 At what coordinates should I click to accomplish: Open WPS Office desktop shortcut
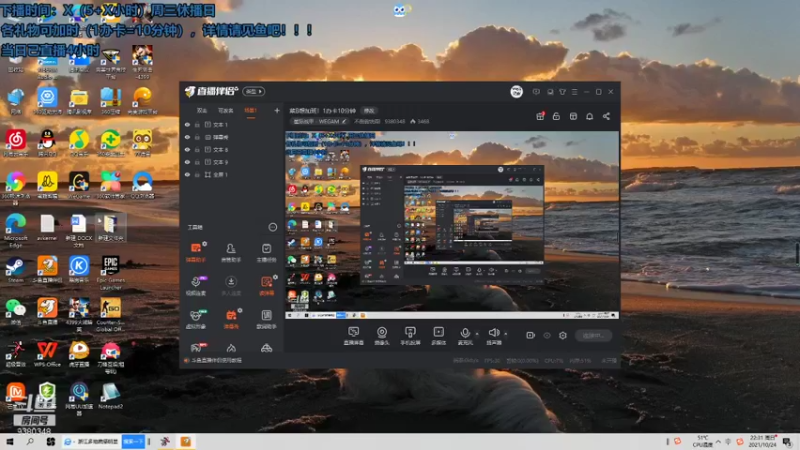pyautogui.click(x=47, y=354)
